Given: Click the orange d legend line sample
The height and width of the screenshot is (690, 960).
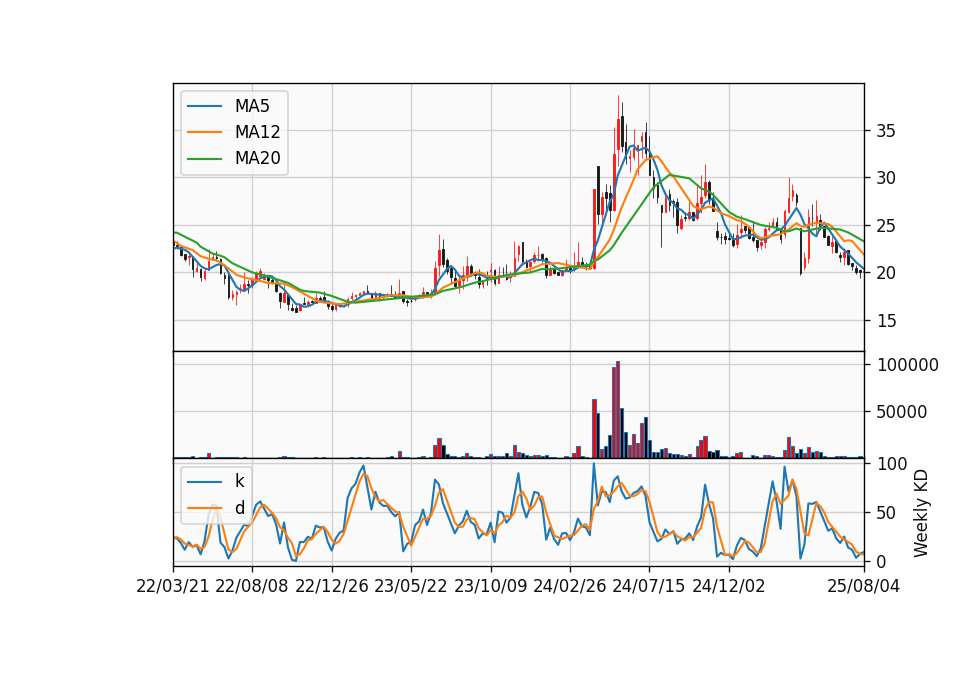Looking at the screenshot, I should coord(204,508).
